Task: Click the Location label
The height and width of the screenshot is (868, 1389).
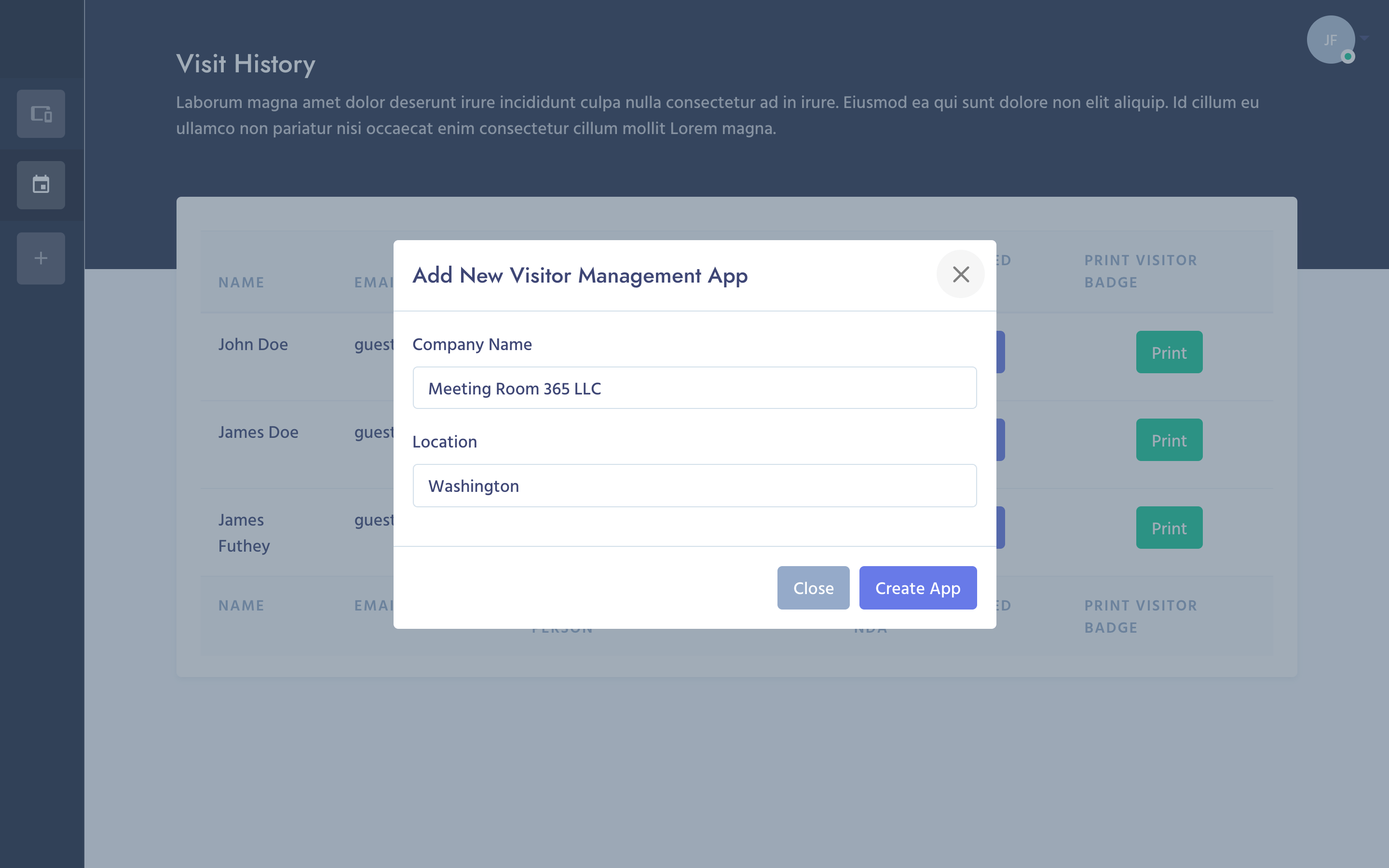Action: pos(444,441)
